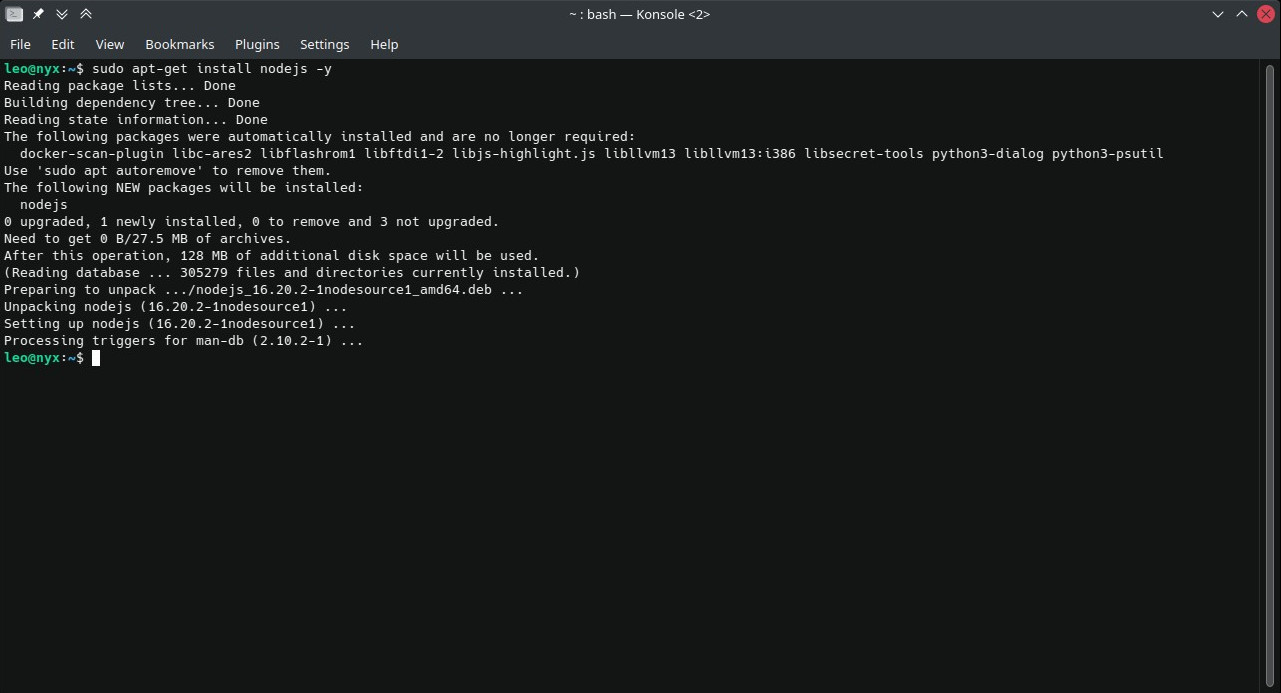
Task: Toggle the pin icon to keep window above
Action: (x=37, y=14)
